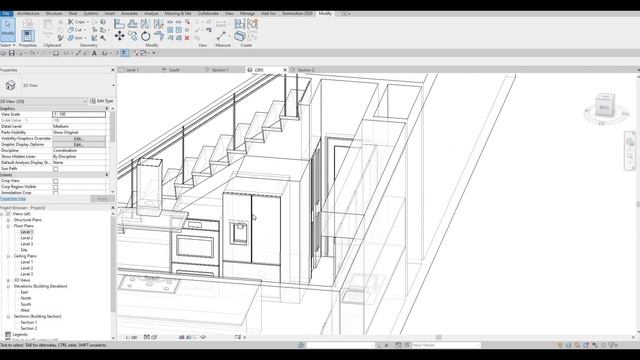Expand the 3D Views tree node

8,280
